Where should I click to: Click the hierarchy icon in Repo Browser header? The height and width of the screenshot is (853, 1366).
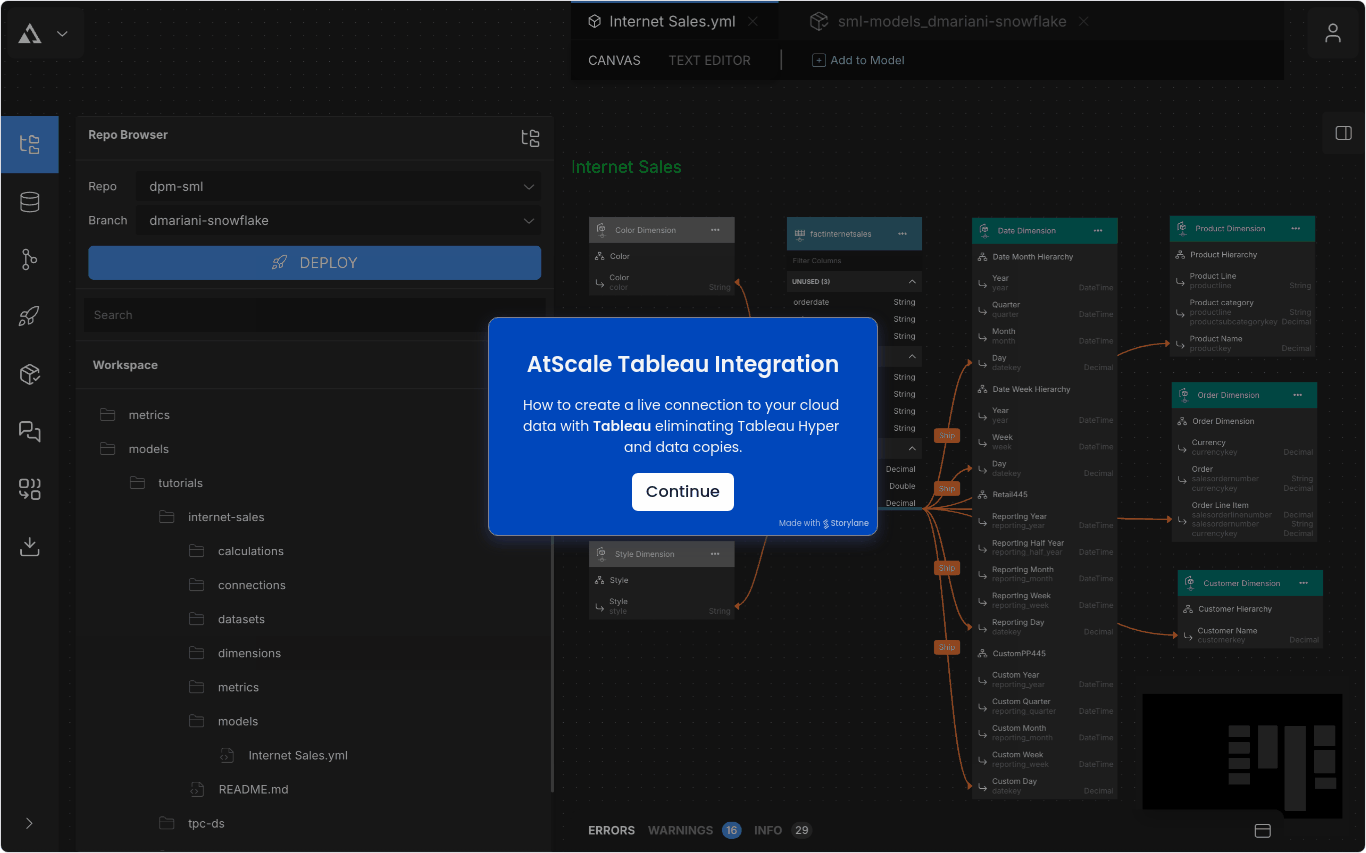tap(531, 138)
